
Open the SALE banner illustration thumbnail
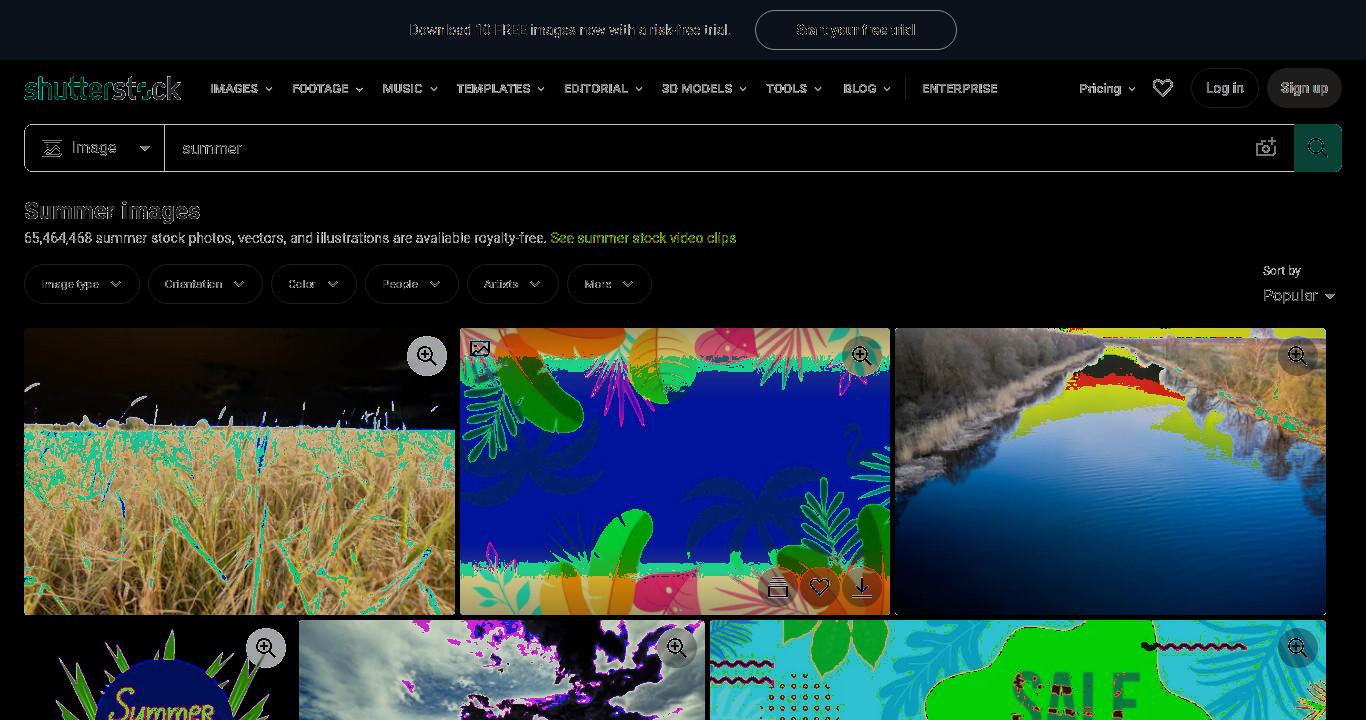click(x=1018, y=670)
